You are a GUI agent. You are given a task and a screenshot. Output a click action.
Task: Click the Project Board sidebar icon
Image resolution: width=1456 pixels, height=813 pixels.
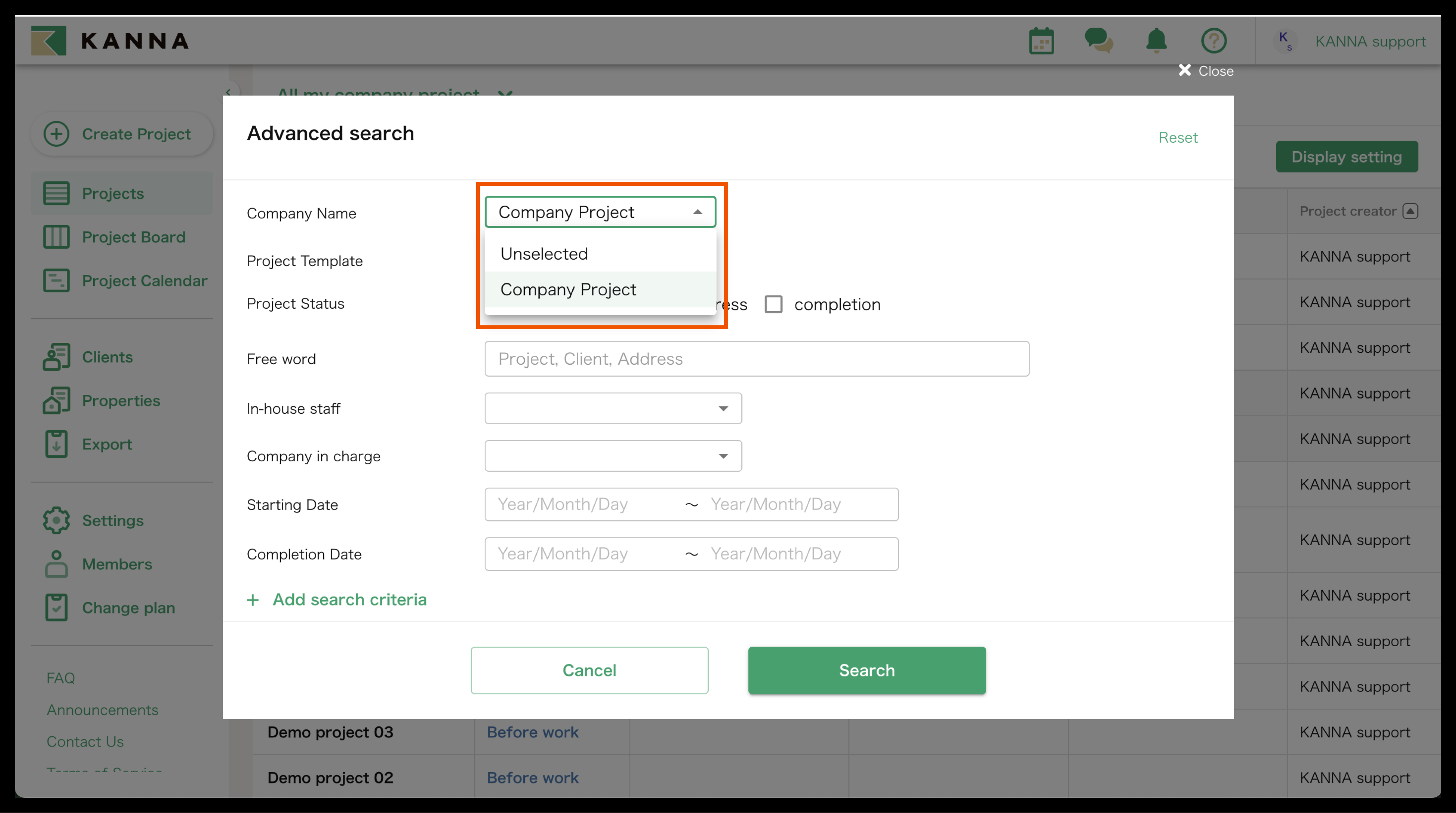coord(56,237)
